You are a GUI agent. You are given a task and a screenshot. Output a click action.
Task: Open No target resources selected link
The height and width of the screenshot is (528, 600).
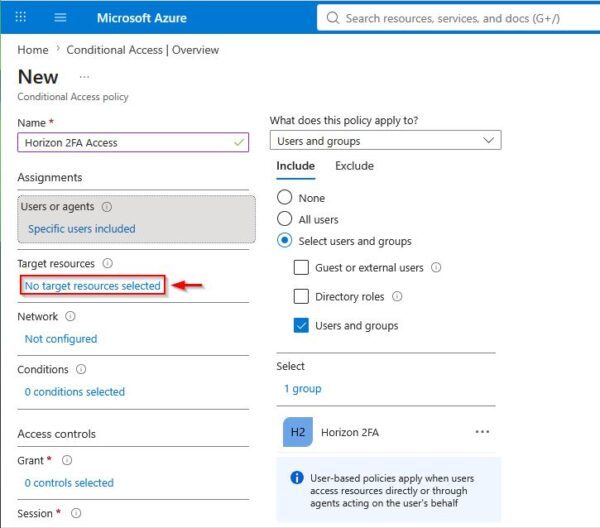93,286
